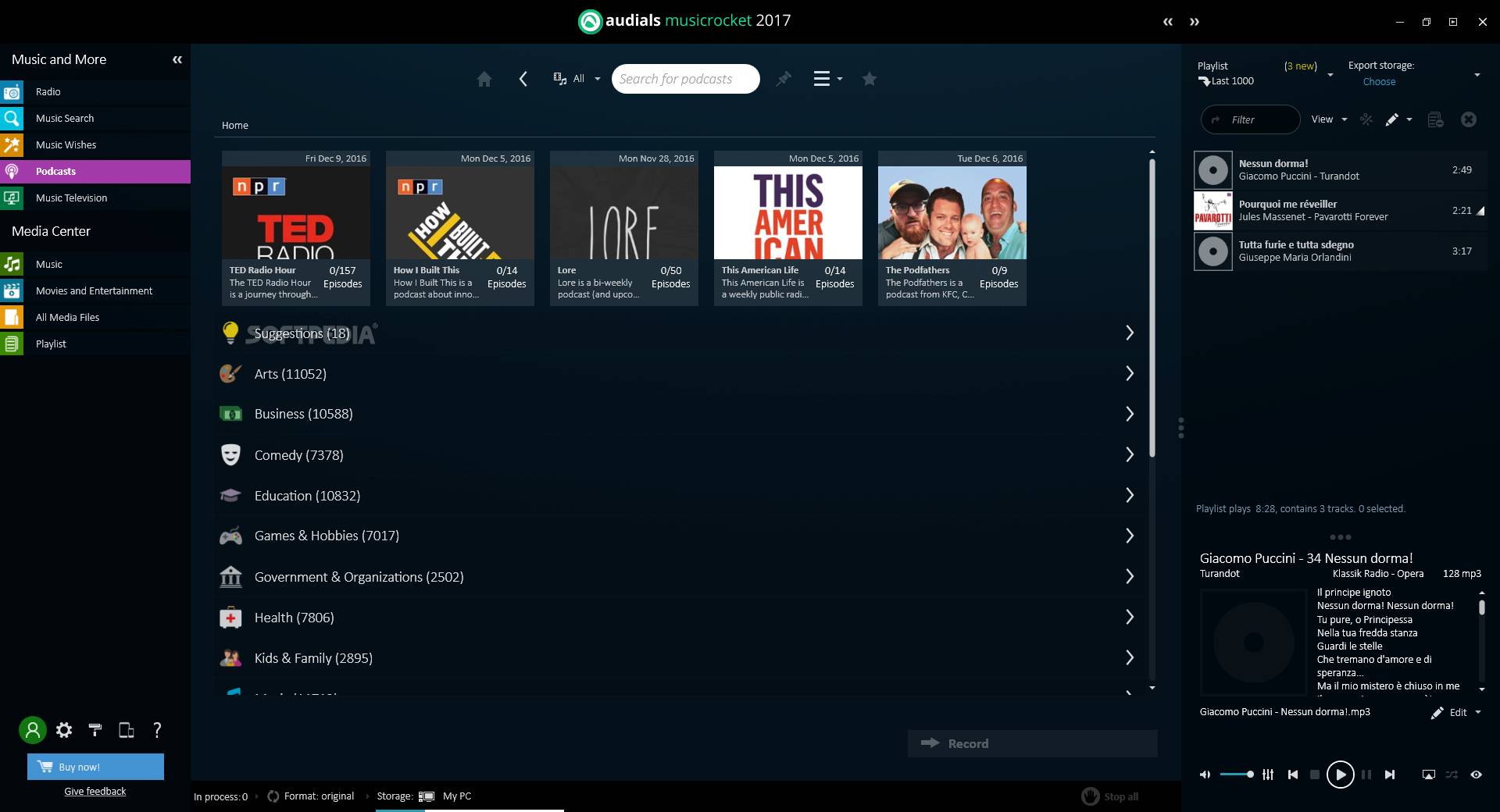
Task: Click the playlist pencil edit icon
Action: pos(1392,119)
